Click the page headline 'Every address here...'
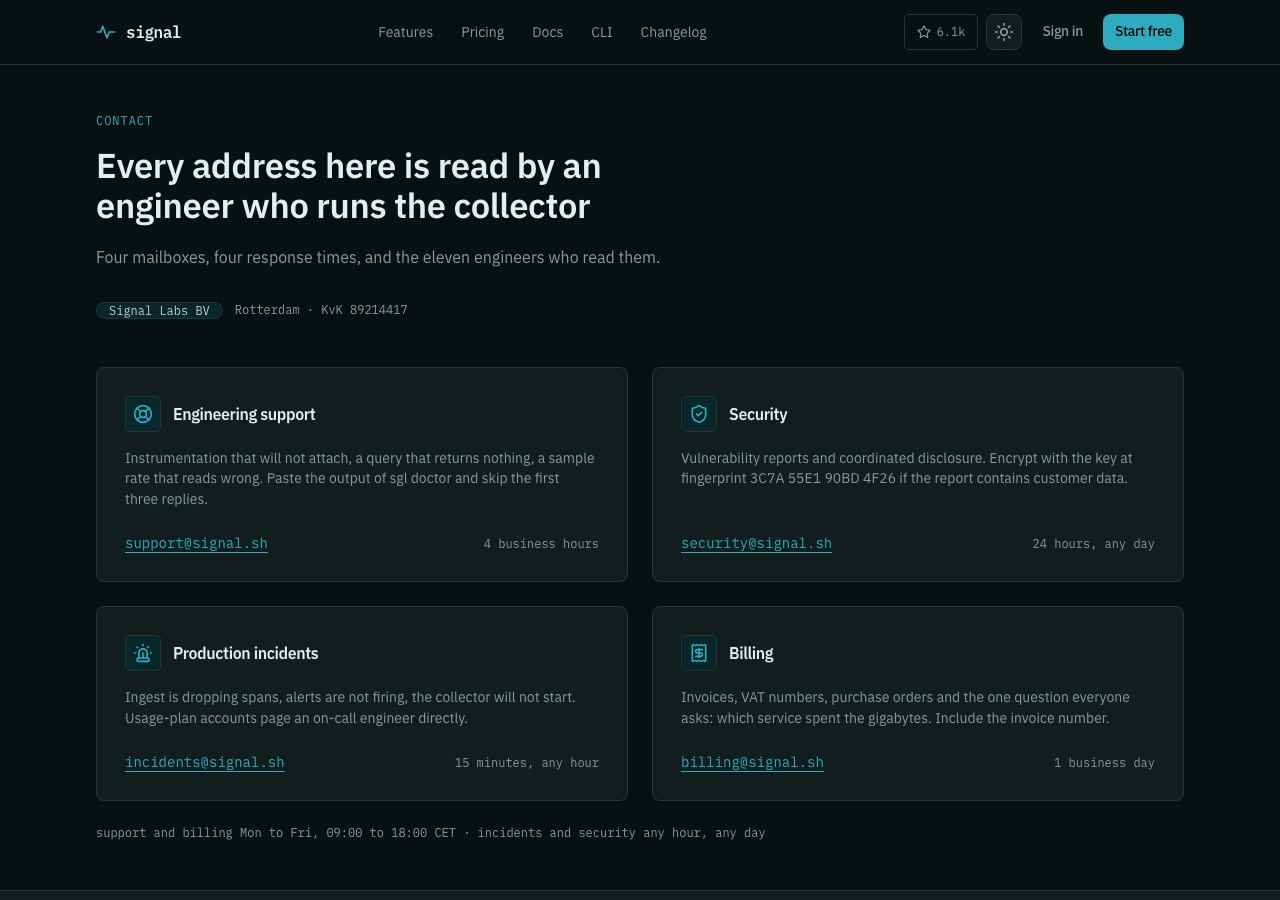This screenshot has height=900, width=1280. pyautogui.click(x=349, y=186)
